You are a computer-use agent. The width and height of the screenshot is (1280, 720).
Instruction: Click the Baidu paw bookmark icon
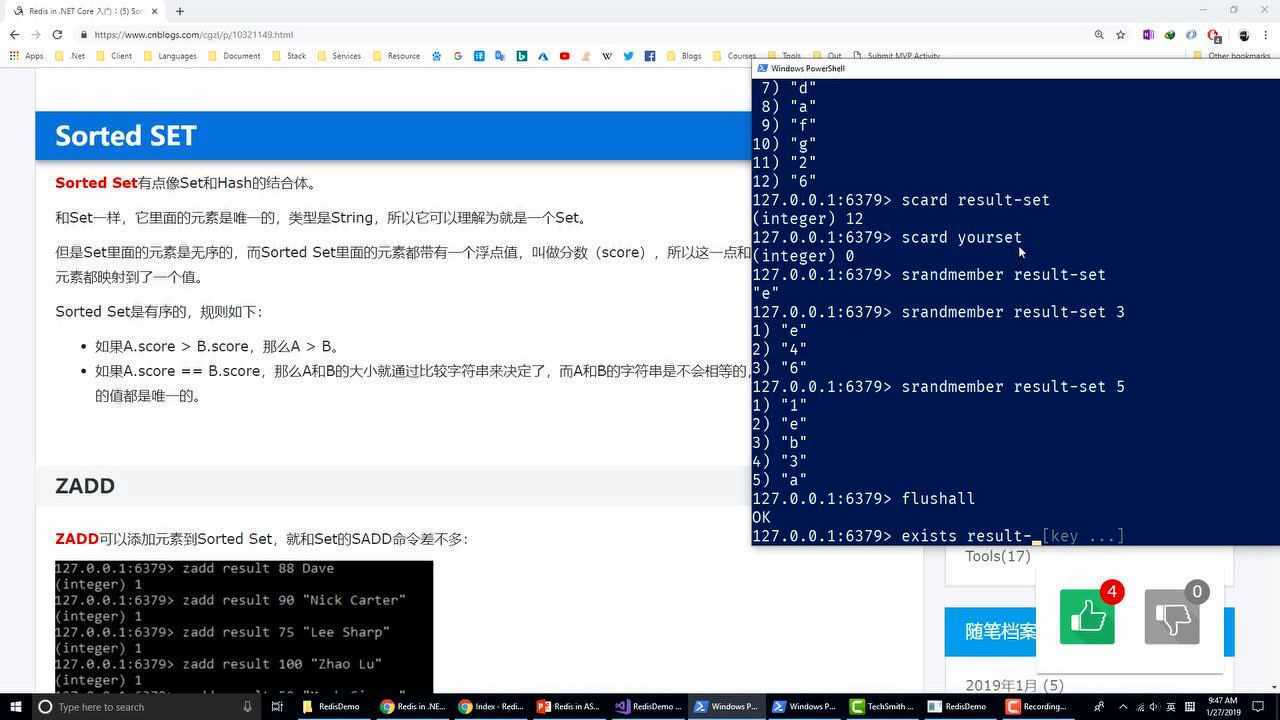tap(436, 56)
